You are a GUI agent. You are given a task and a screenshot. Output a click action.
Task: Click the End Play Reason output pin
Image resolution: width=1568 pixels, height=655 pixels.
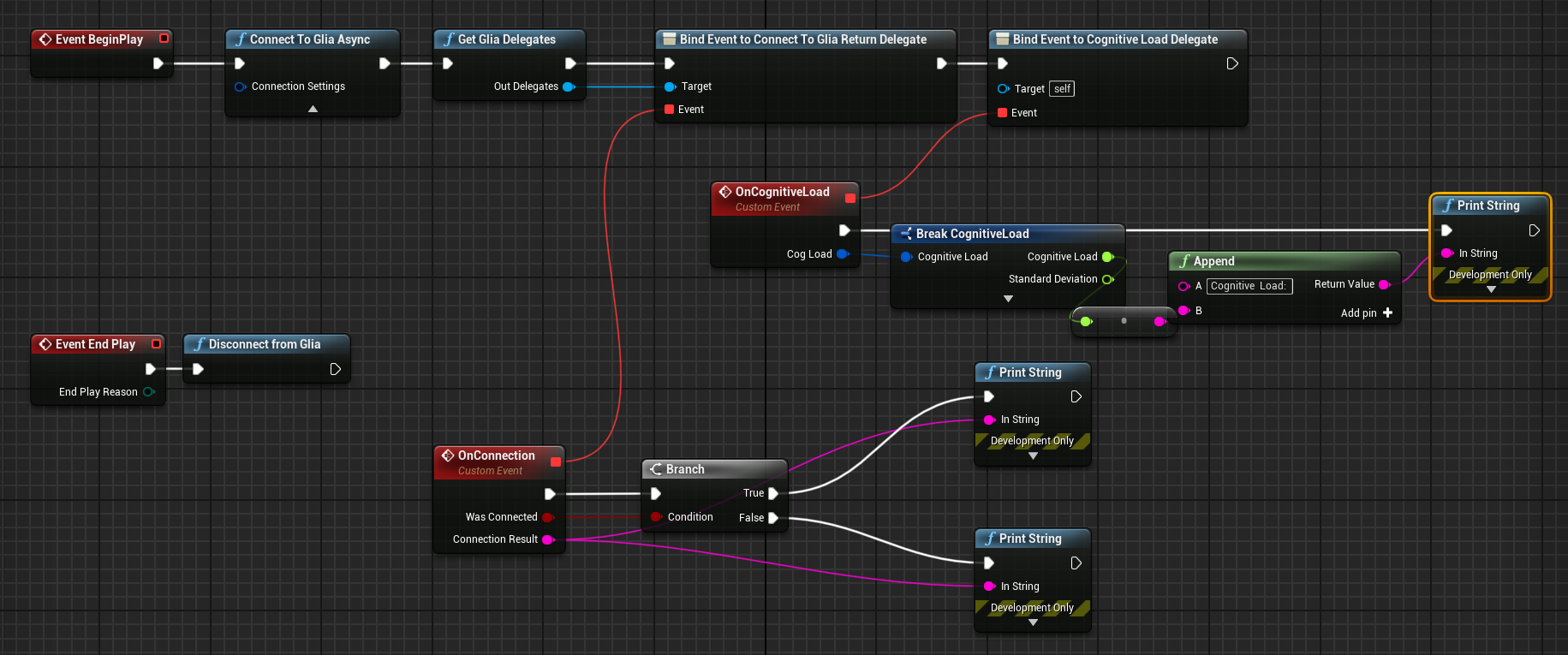[149, 392]
